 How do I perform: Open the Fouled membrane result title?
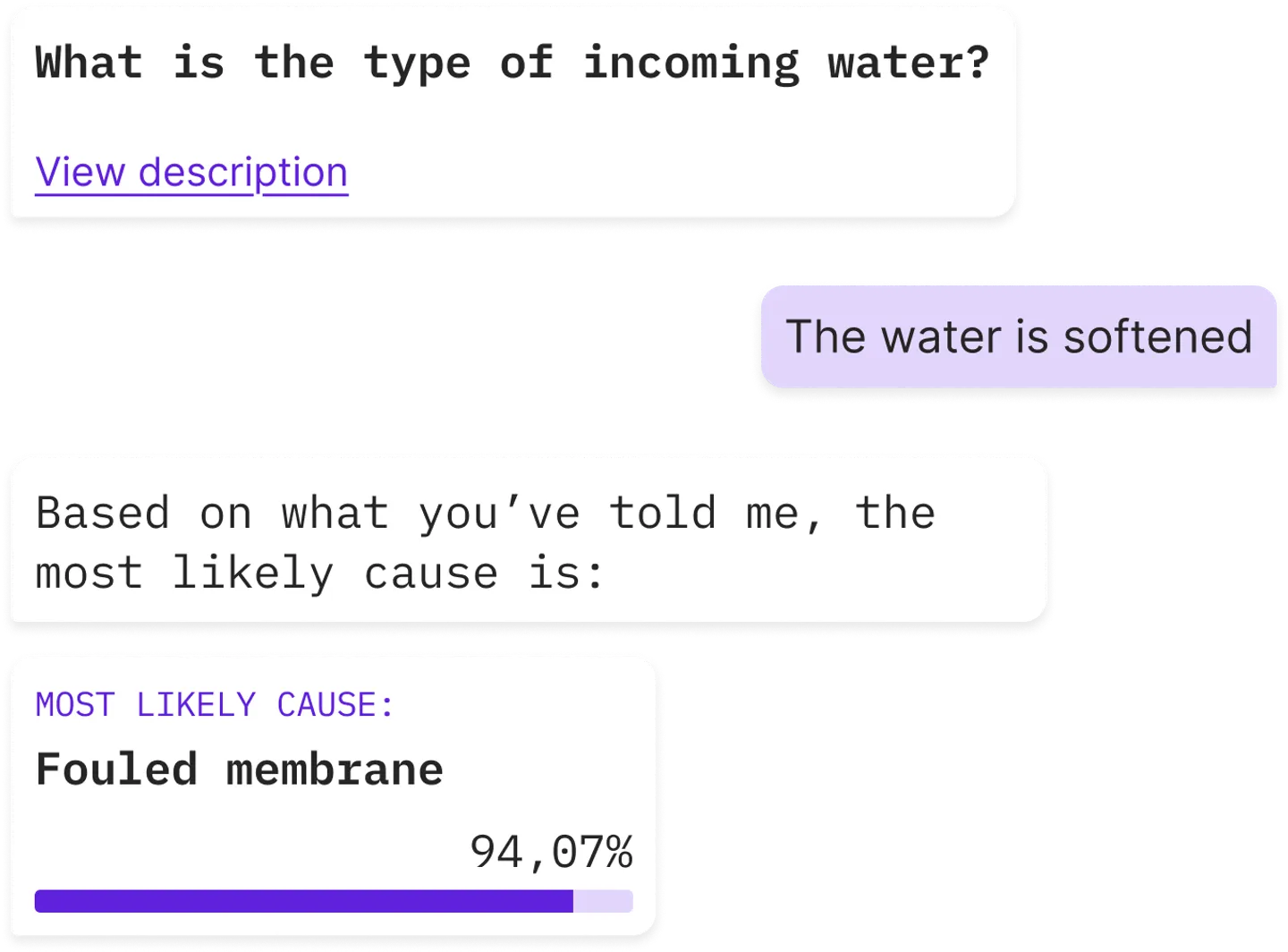pos(239,770)
